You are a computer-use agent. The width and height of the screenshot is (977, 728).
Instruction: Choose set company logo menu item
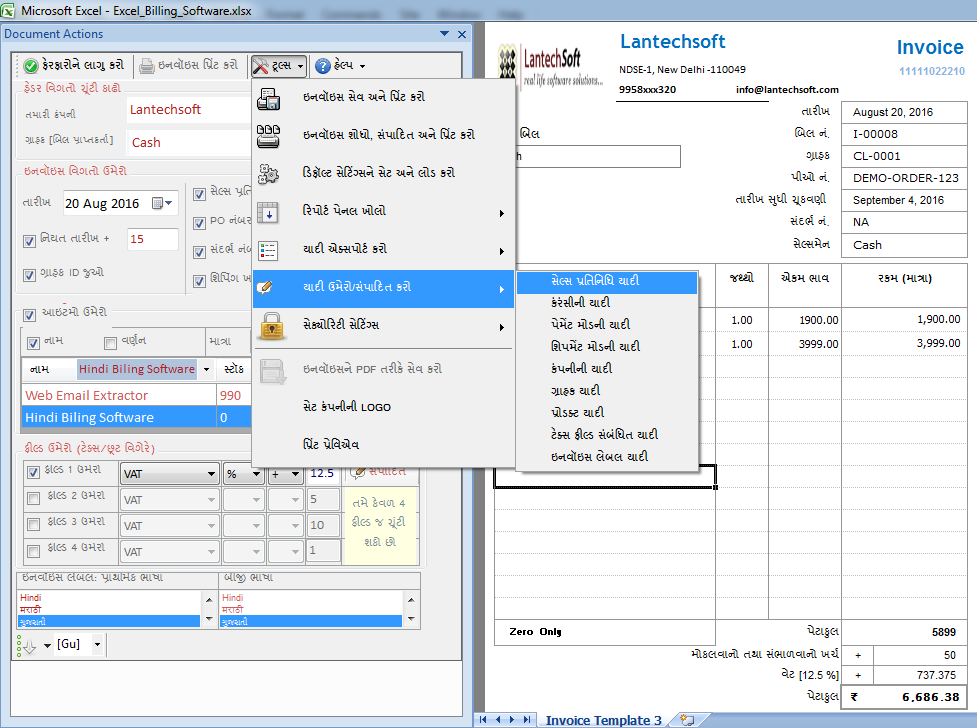click(383, 407)
